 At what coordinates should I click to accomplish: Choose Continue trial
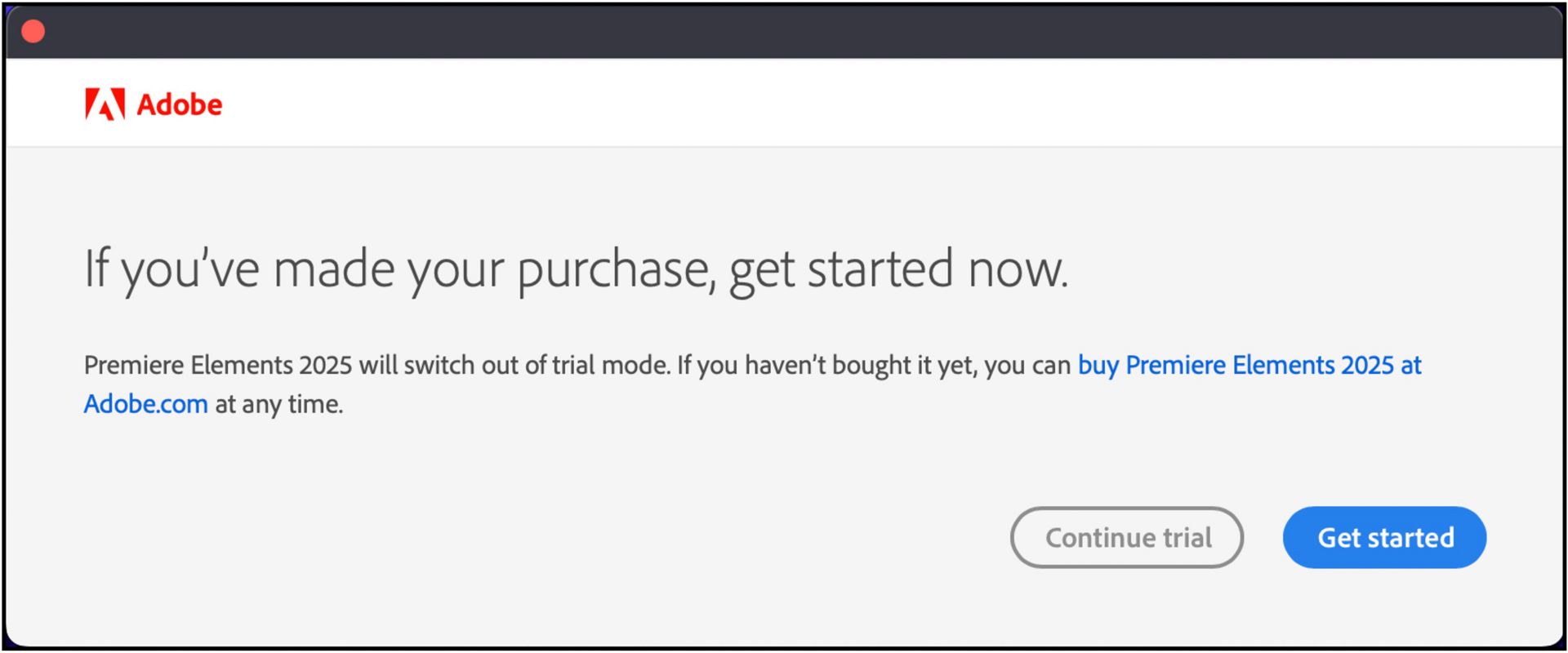click(x=1127, y=537)
